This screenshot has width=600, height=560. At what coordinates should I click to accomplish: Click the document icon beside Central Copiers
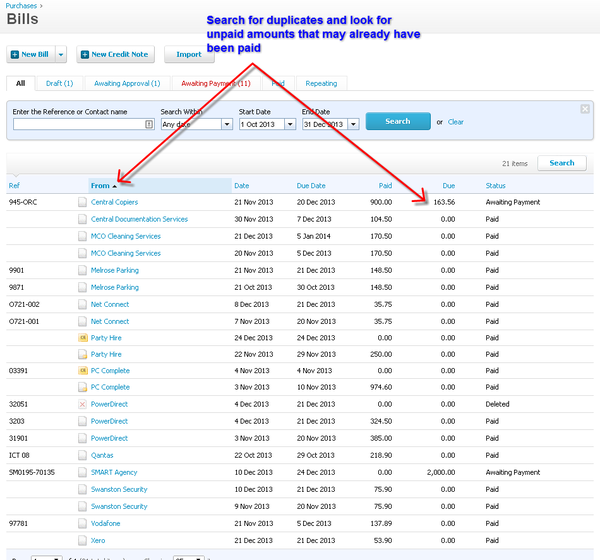[x=83, y=202]
